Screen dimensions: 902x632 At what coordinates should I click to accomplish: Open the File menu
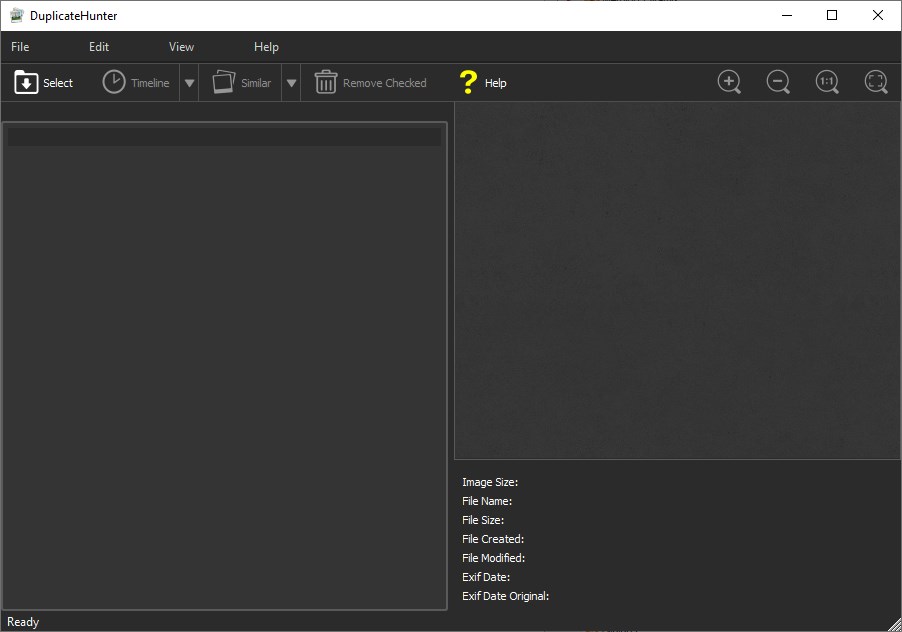(20, 47)
